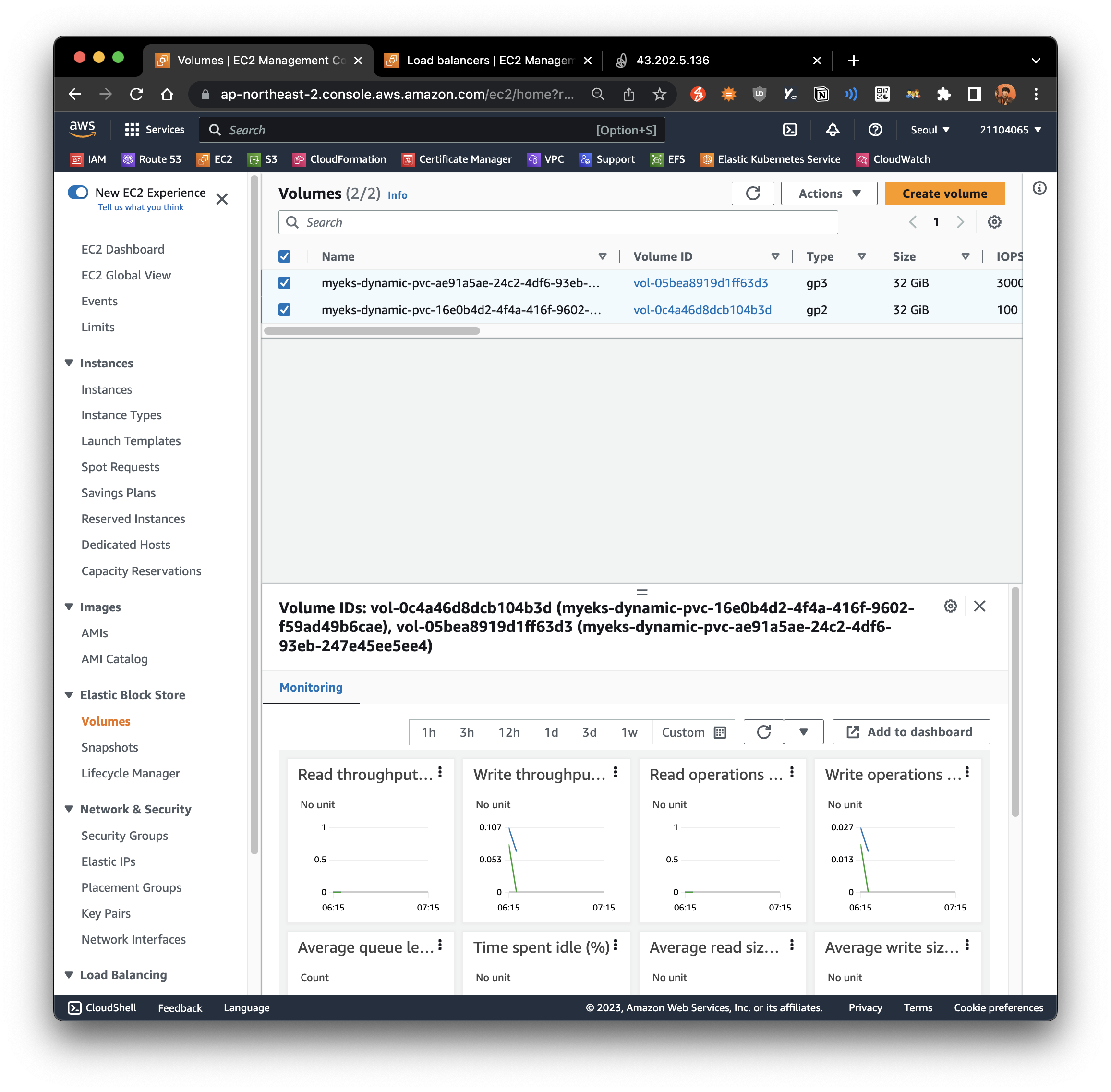The image size is (1111, 1092).
Task: Open the 21104065 account menu
Action: pyautogui.click(x=1010, y=130)
